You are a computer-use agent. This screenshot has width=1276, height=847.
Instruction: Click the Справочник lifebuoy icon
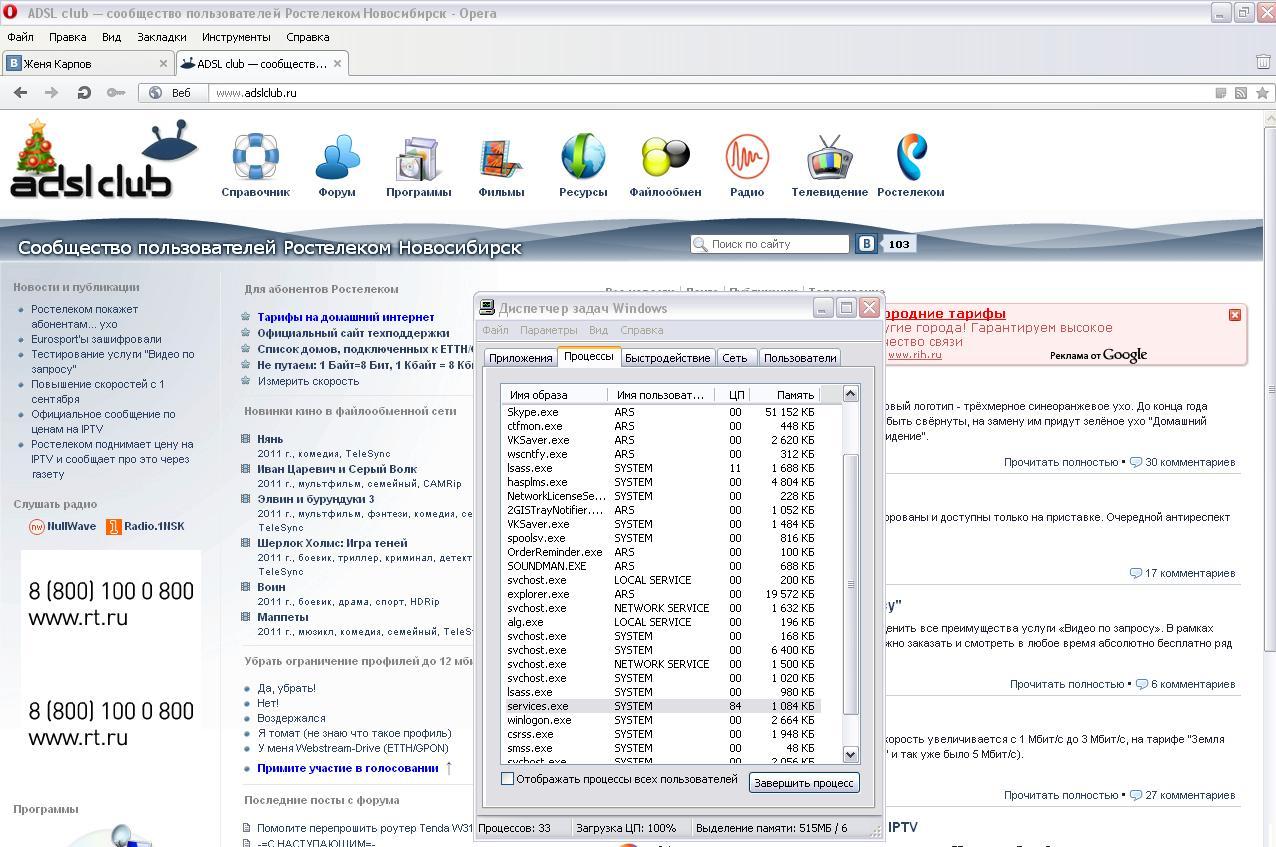point(255,159)
